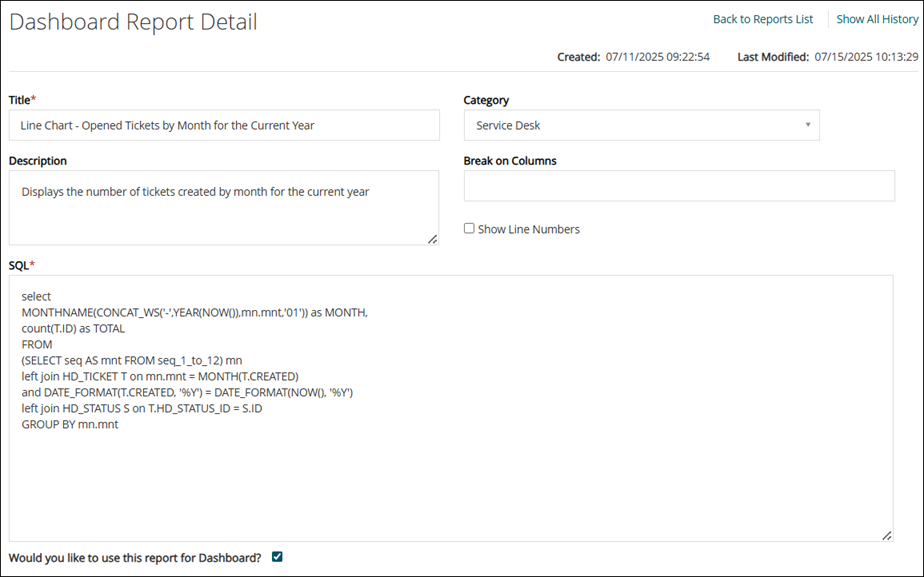Click the left join HD_STATUS line in SQL
This screenshot has width=924, height=577.
141,408
